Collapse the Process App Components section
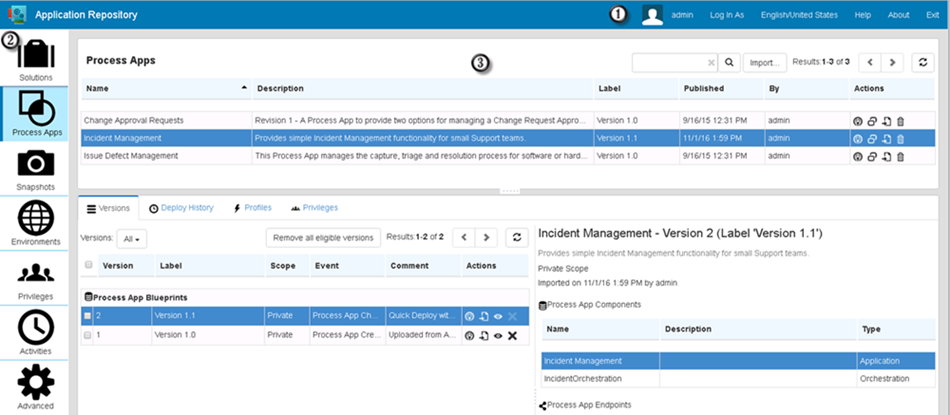 tap(543, 305)
